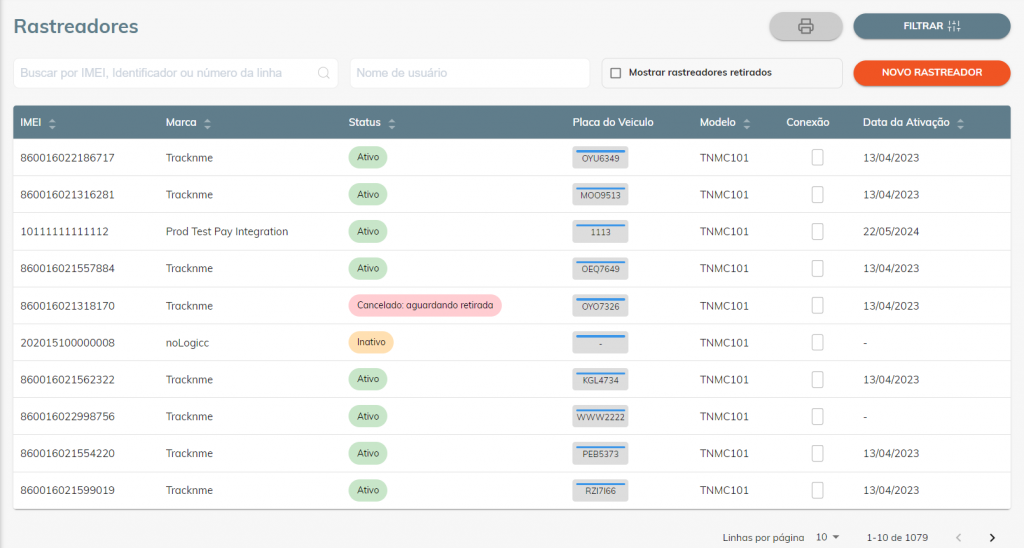
Task: Go to next page arrow
Action: [992, 538]
